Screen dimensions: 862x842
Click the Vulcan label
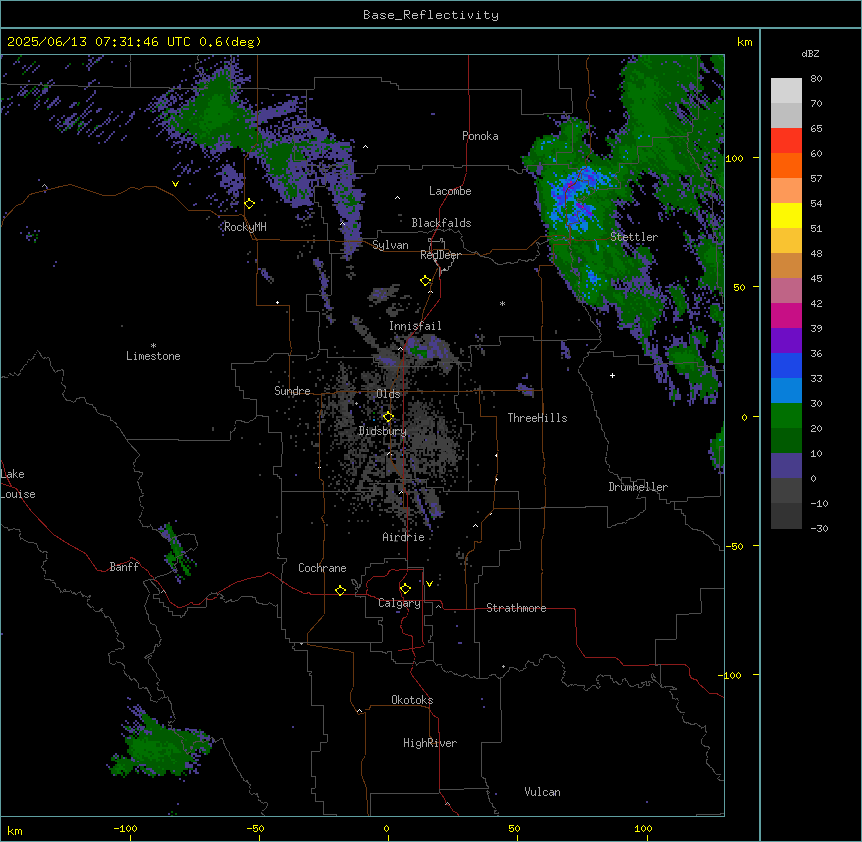(x=542, y=792)
